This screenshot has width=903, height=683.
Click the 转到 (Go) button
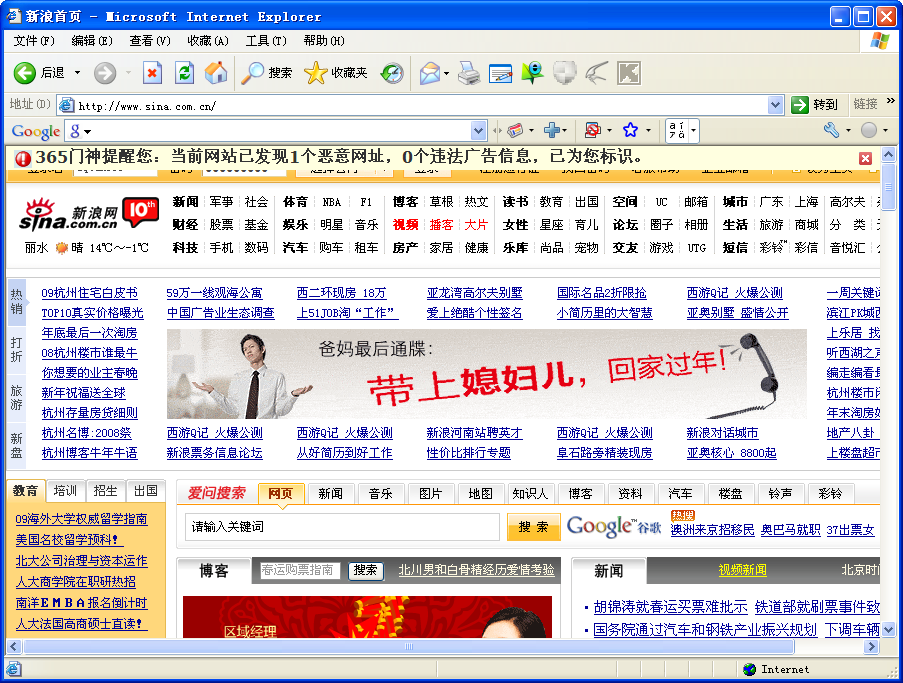pyautogui.click(x=815, y=105)
